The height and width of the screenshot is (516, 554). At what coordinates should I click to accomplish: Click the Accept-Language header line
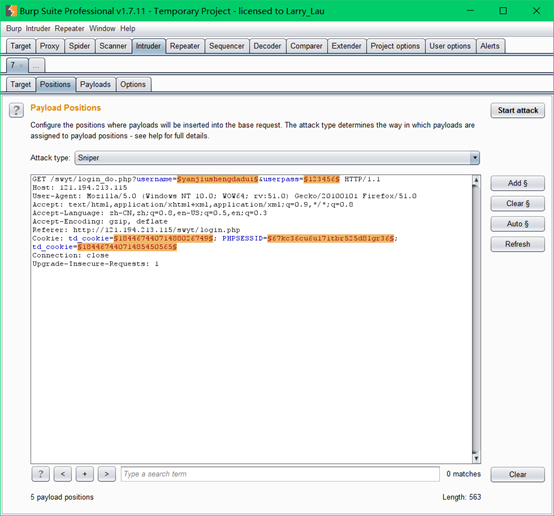pyautogui.click(x=149, y=213)
